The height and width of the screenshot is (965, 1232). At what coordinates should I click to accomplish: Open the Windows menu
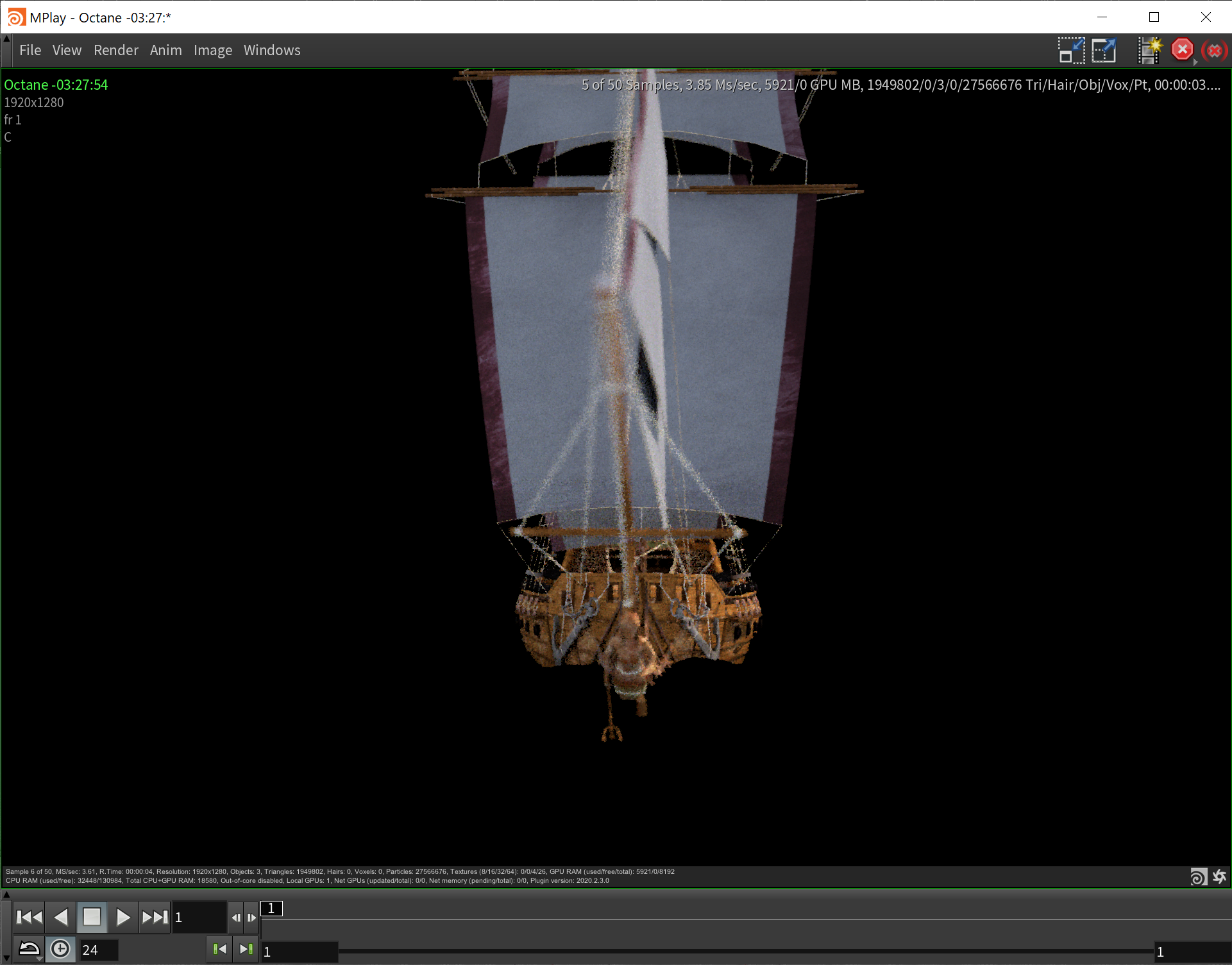pos(271,50)
